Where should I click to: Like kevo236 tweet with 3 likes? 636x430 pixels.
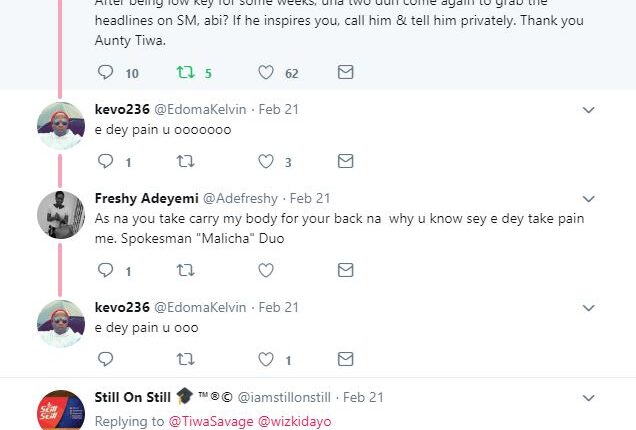tap(266, 161)
